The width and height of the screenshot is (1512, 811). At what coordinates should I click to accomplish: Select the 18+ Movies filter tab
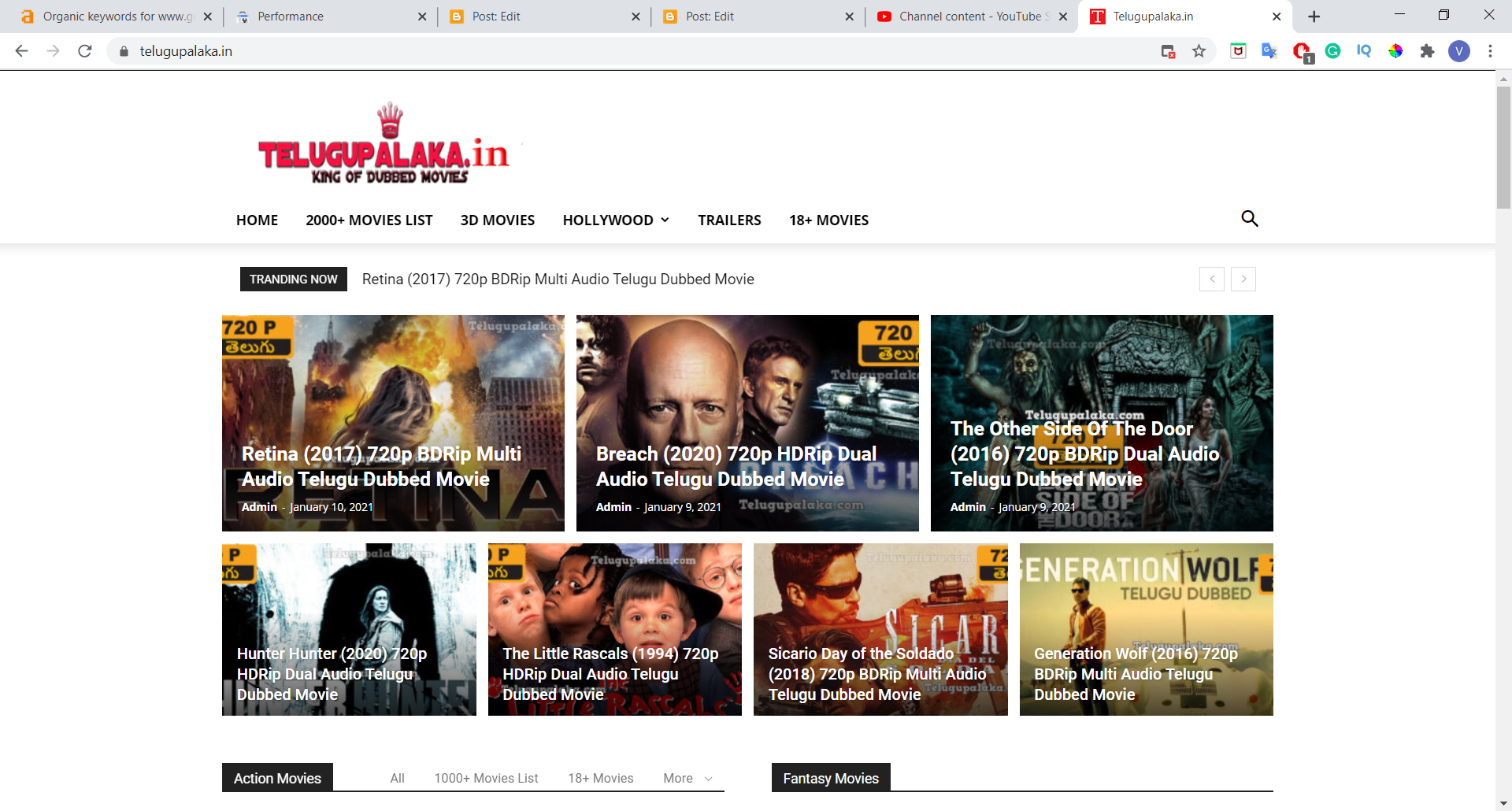pyautogui.click(x=601, y=778)
